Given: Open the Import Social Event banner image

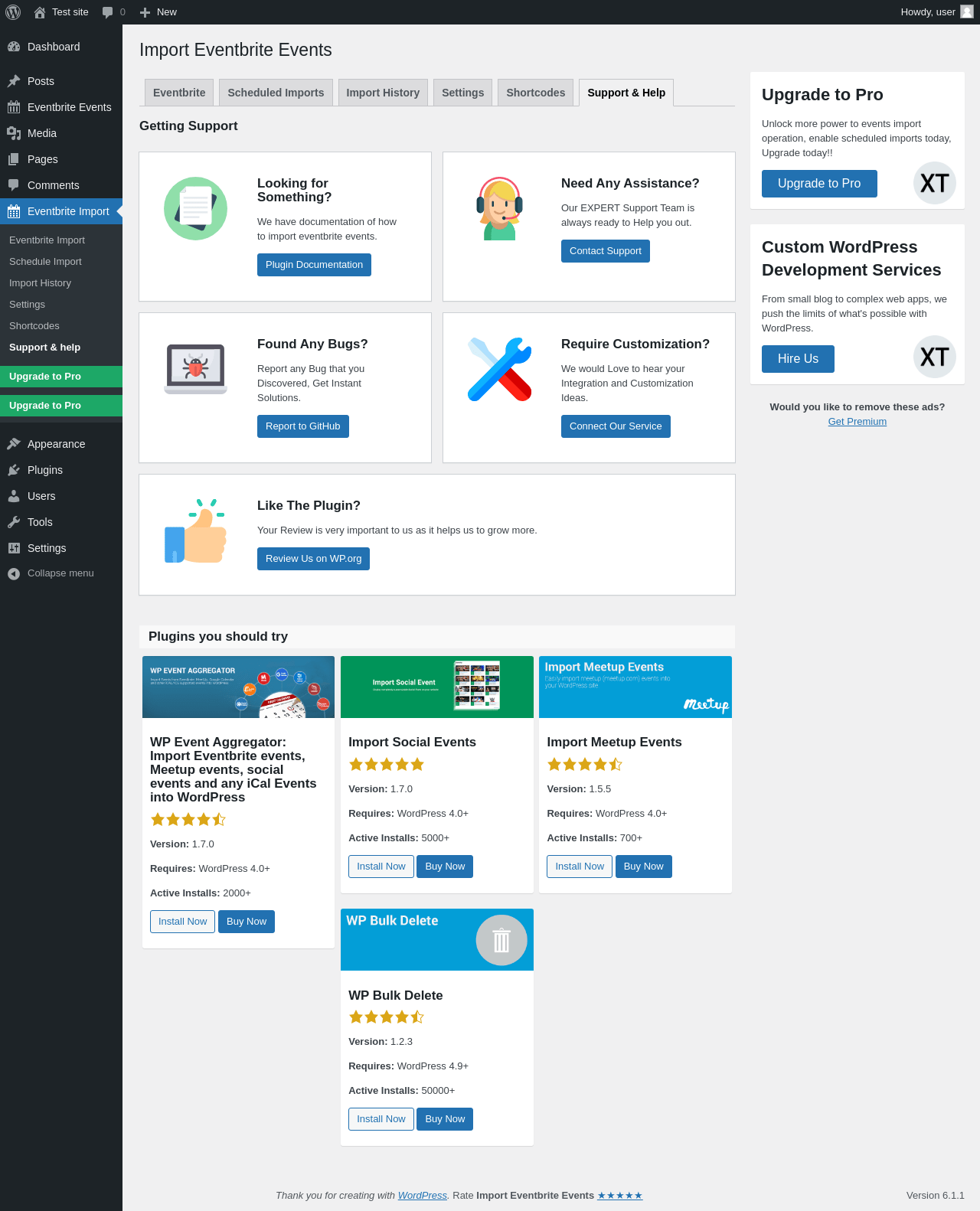Looking at the screenshot, I should coord(437,687).
